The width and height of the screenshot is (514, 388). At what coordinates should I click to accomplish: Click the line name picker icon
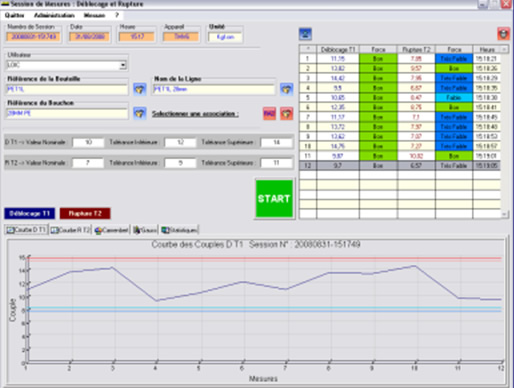[x=287, y=89]
